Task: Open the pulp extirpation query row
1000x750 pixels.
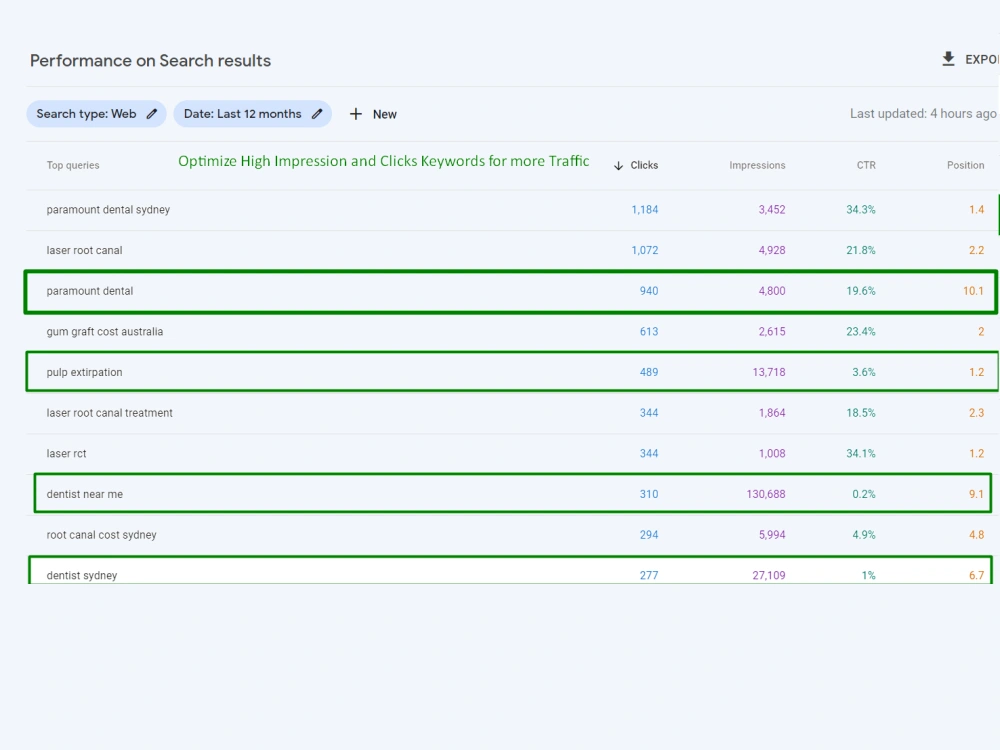Action: pos(512,372)
